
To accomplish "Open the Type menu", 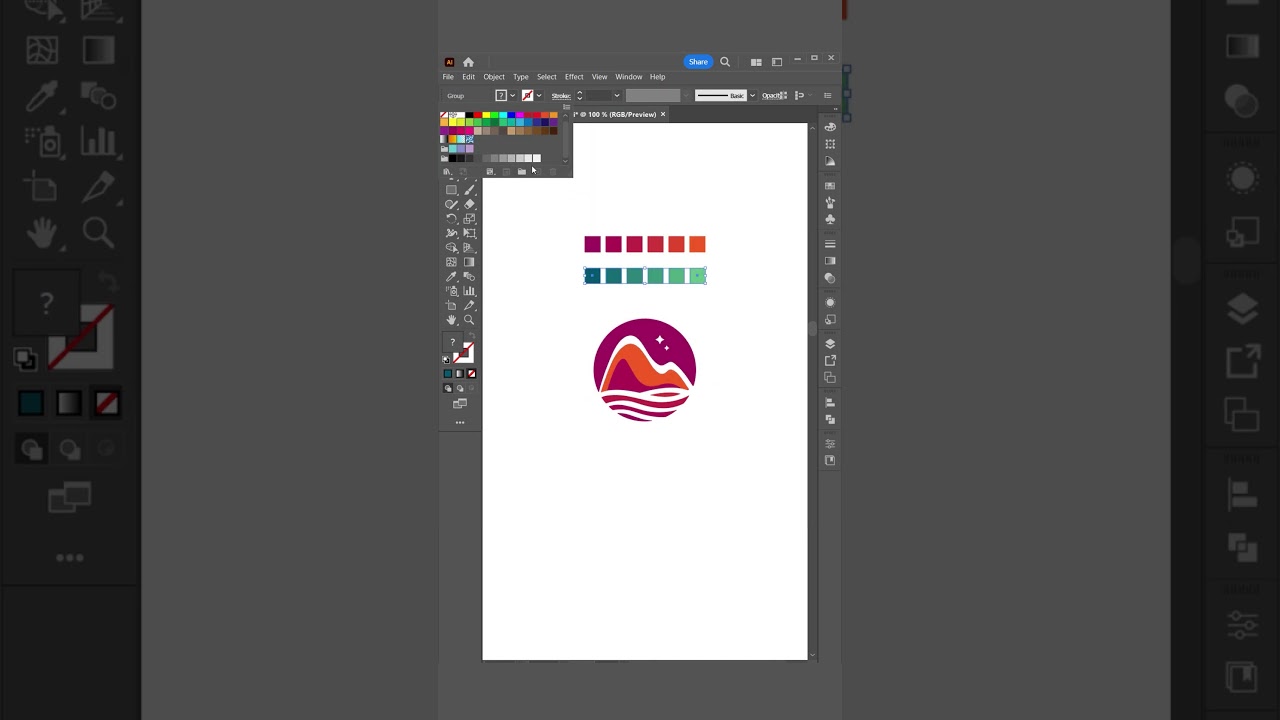I will coord(521,77).
